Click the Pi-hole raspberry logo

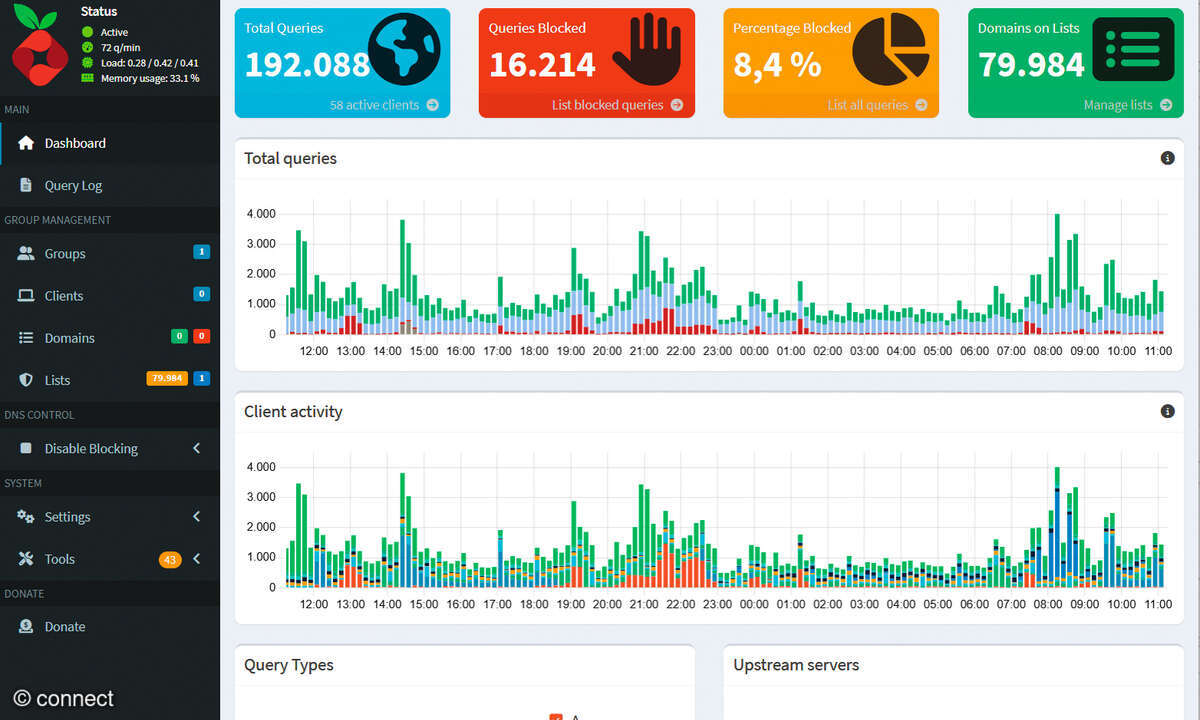(38, 45)
